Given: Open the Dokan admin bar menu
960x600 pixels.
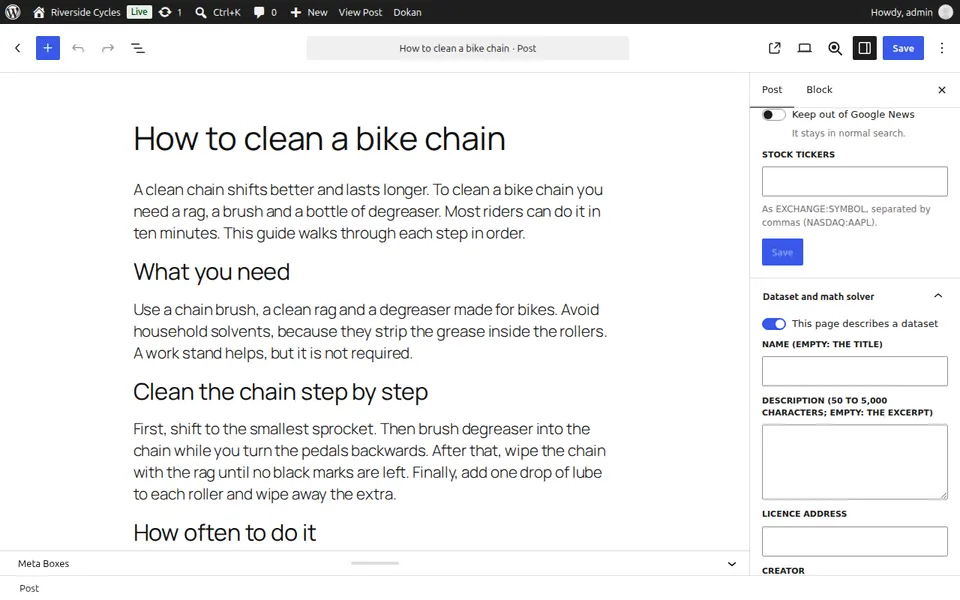Looking at the screenshot, I should (x=407, y=12).
